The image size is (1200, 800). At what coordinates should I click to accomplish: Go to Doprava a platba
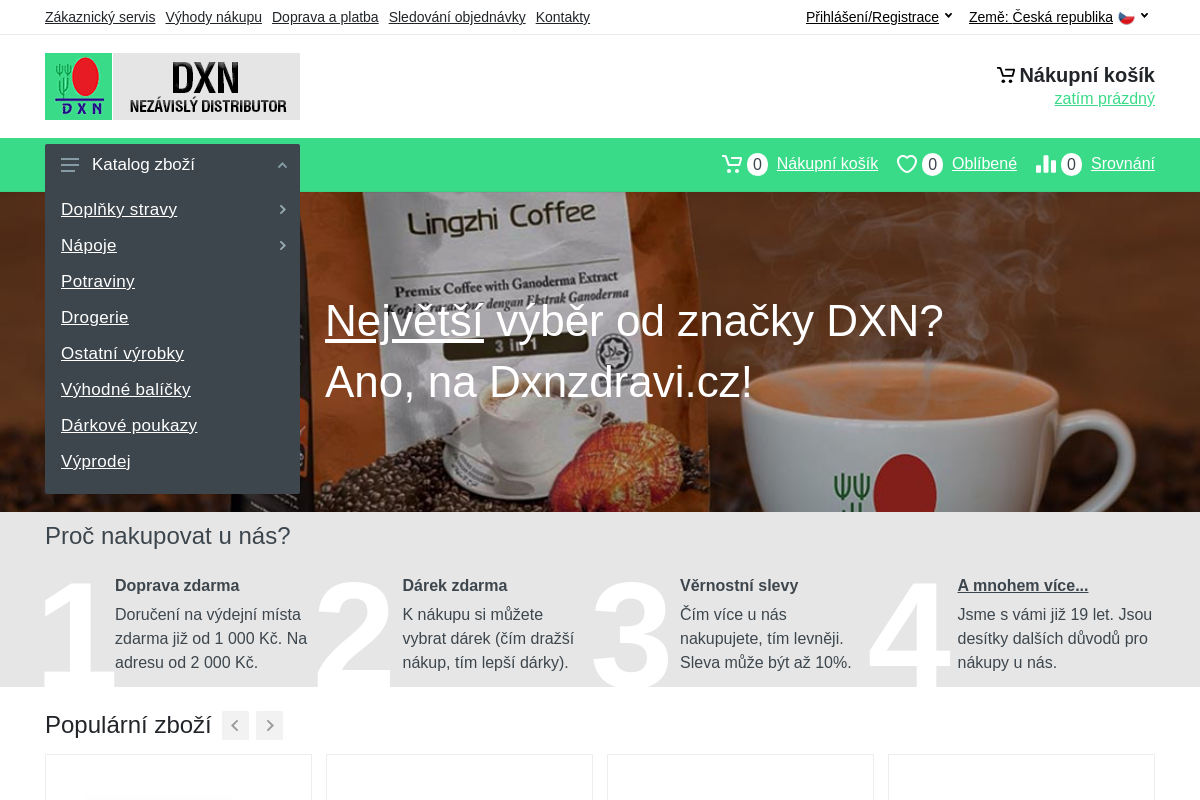tap(325, 17)
